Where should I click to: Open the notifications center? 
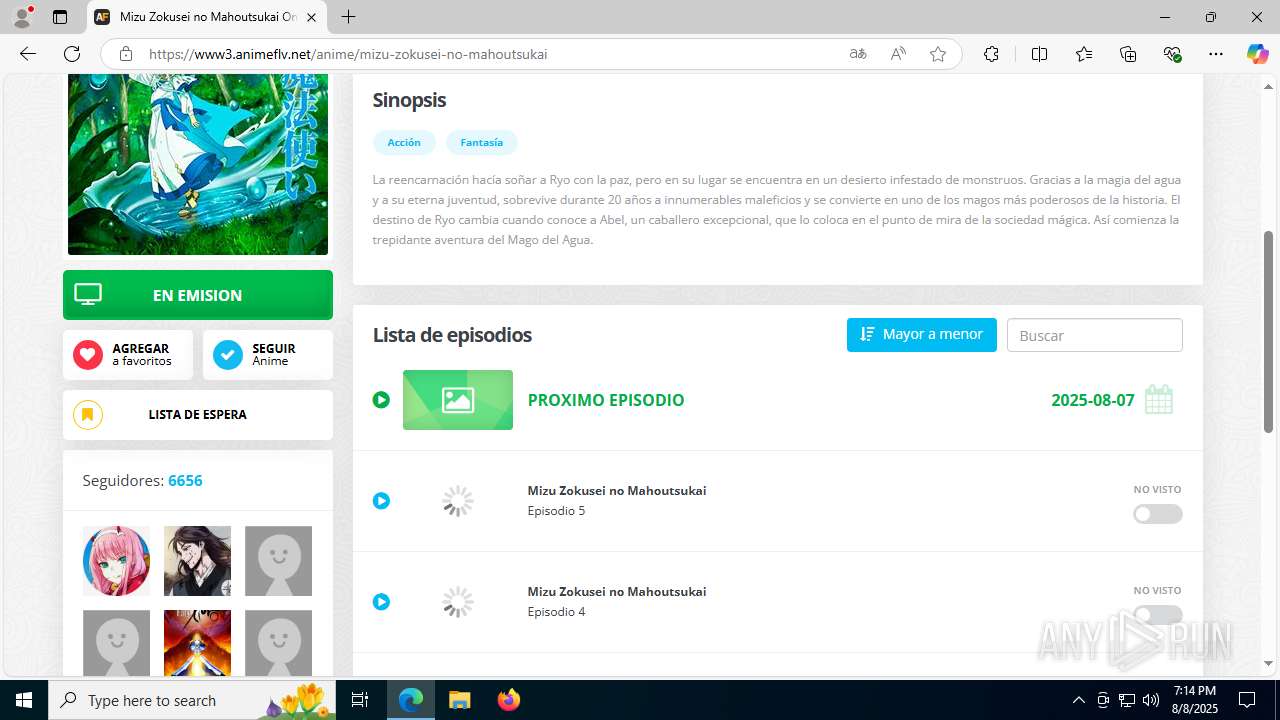[1248, 700]
